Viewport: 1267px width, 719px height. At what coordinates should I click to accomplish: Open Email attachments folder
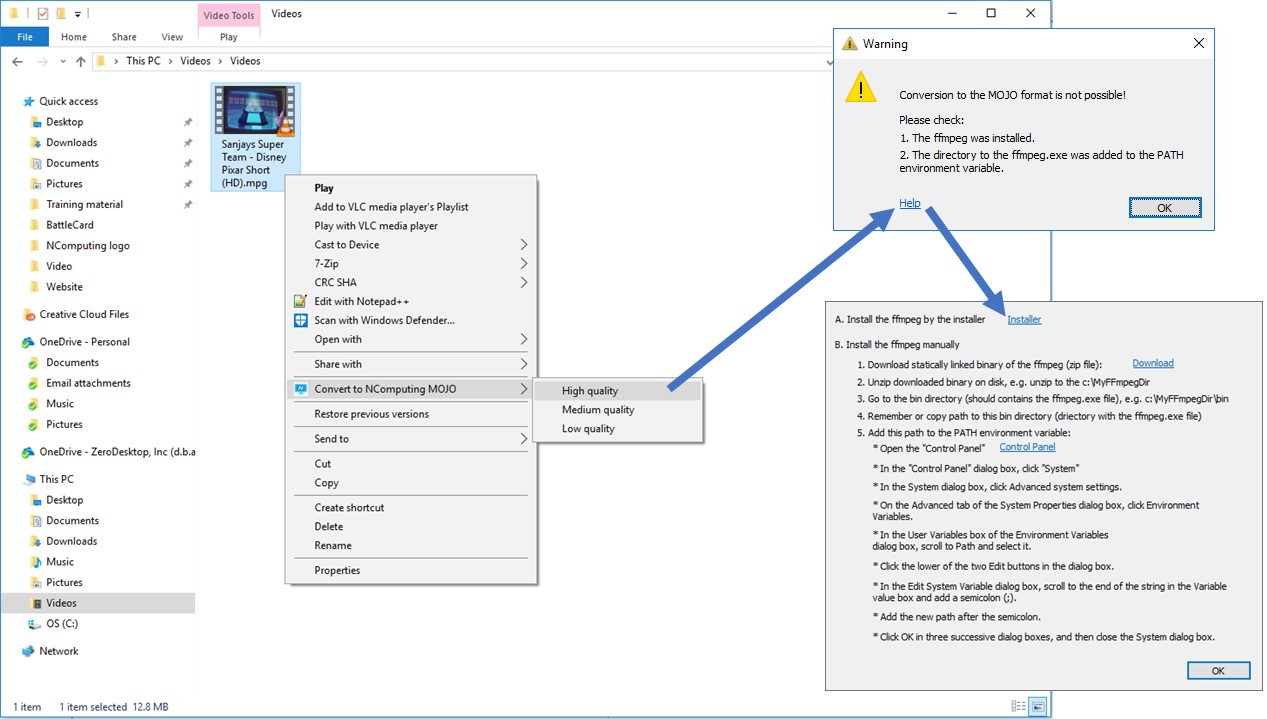86,383
